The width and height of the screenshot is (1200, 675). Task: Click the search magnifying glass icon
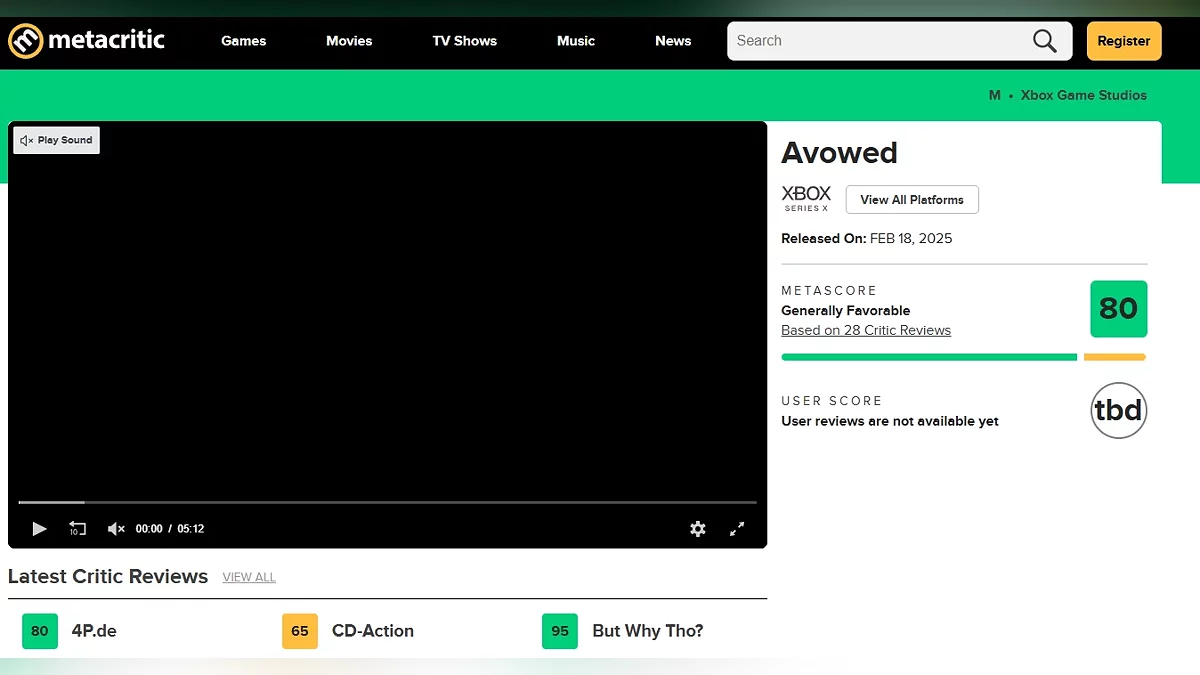tap(1044, 41)
